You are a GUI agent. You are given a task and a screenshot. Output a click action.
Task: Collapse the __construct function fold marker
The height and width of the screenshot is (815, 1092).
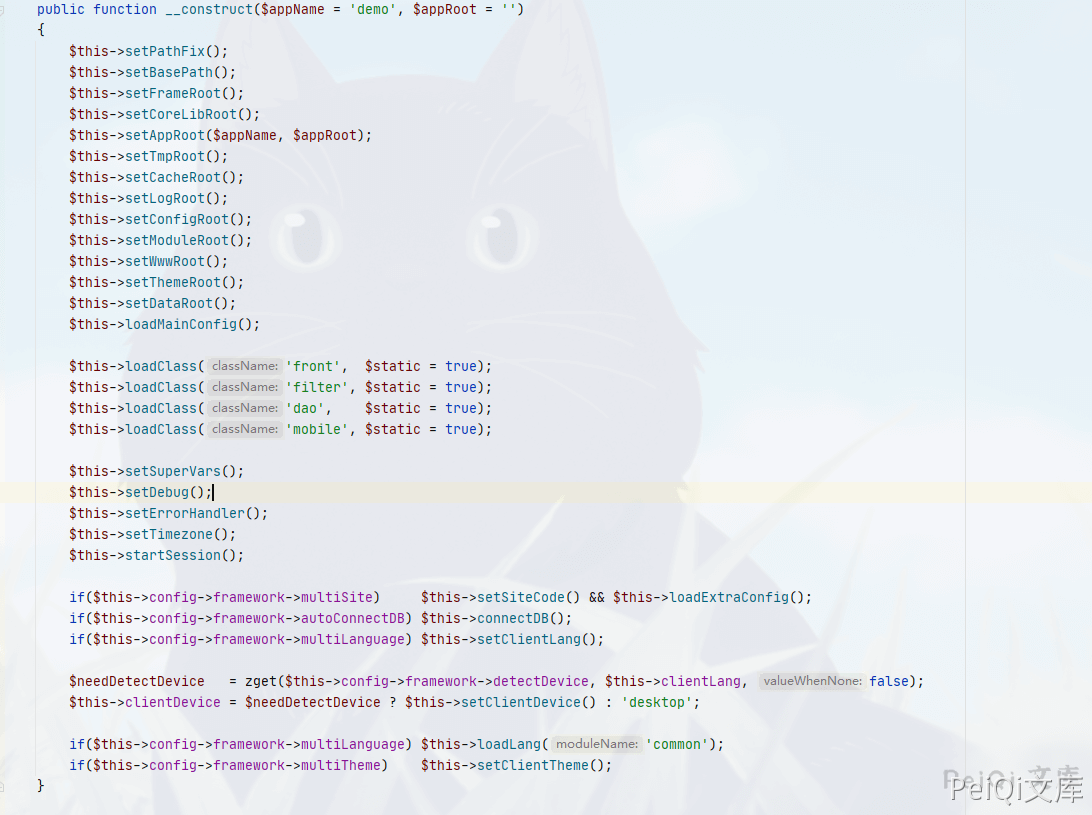coord(2,10)
